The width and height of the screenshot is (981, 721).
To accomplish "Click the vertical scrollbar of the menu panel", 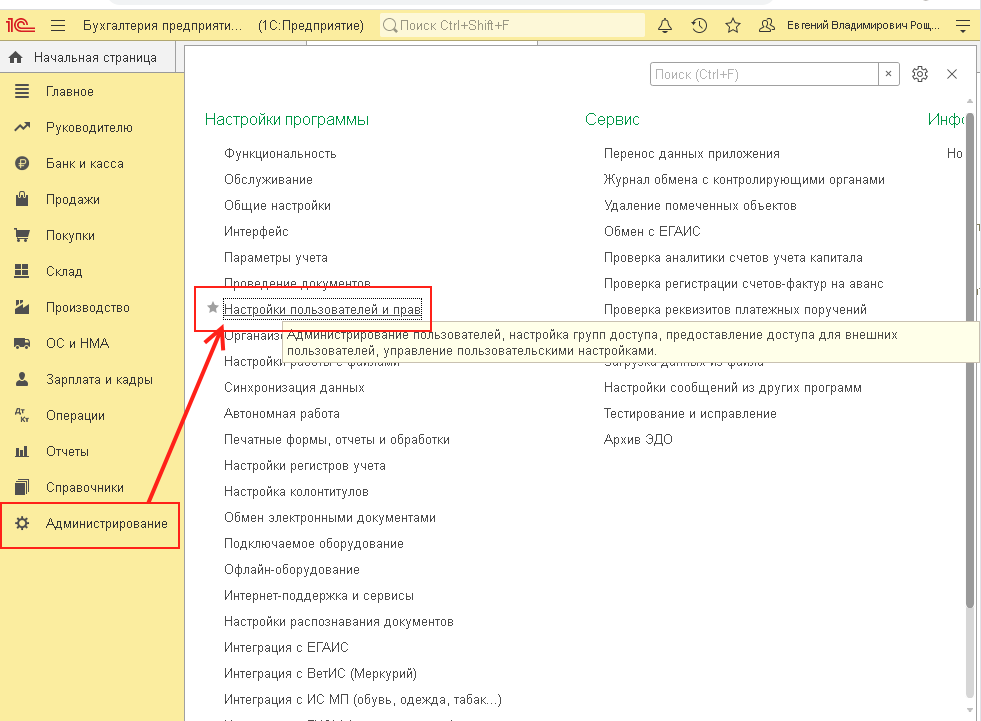I will [970, 350].
